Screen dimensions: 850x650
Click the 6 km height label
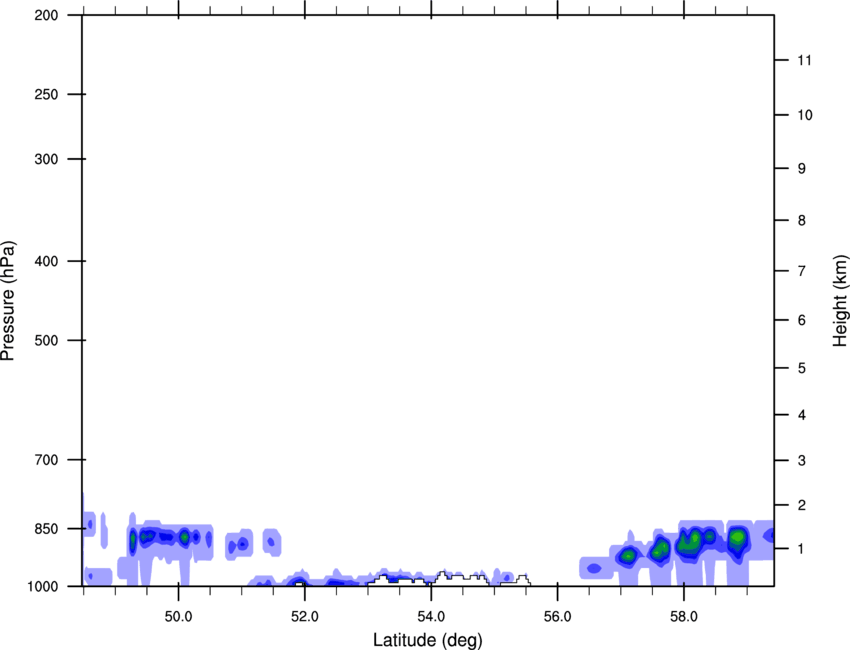click(802, 320)
